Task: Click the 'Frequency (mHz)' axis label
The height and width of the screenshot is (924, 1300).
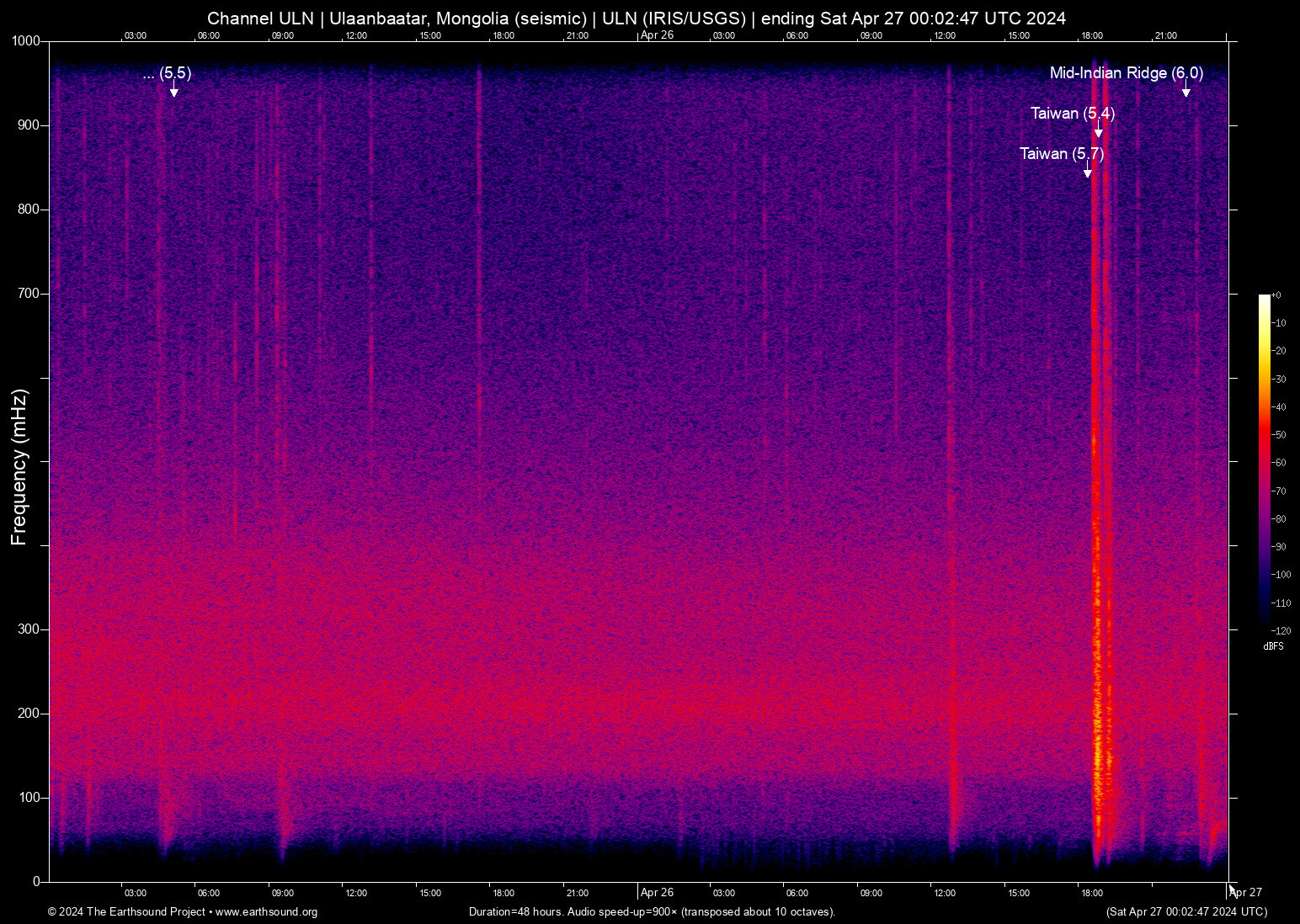Action: [x=19, y=467]
